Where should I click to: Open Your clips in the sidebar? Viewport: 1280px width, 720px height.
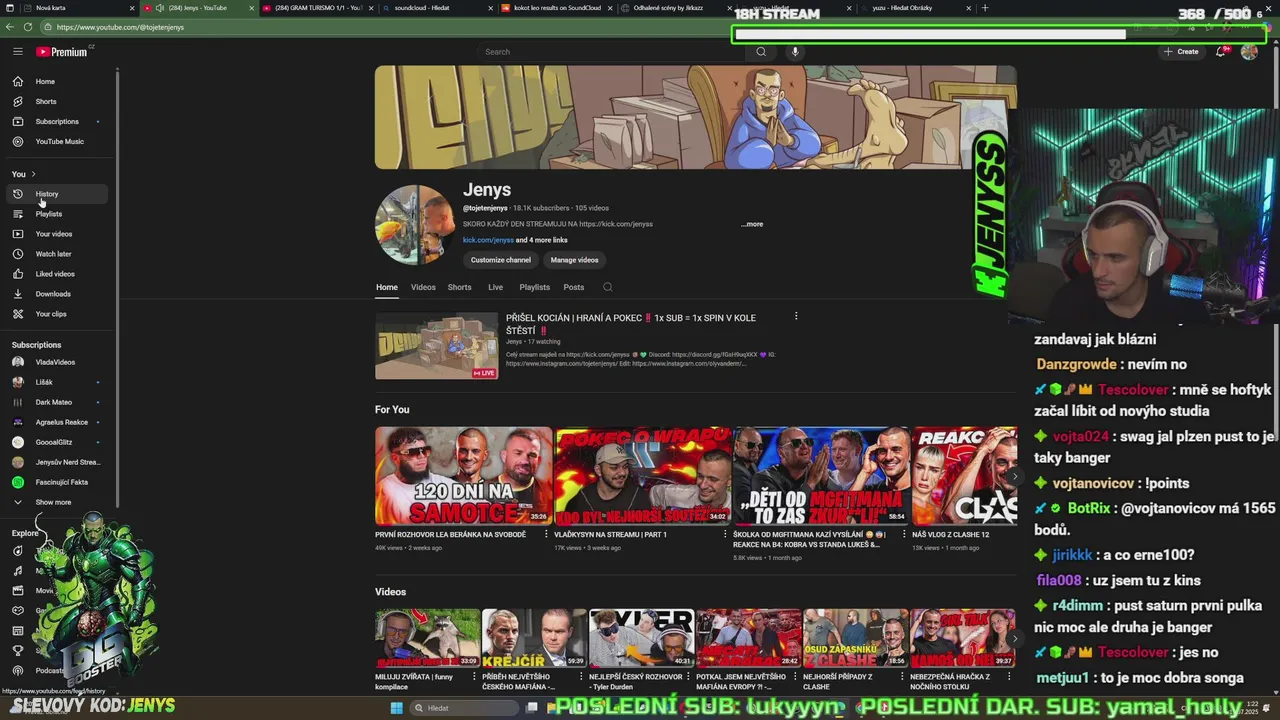coord(59,314)
